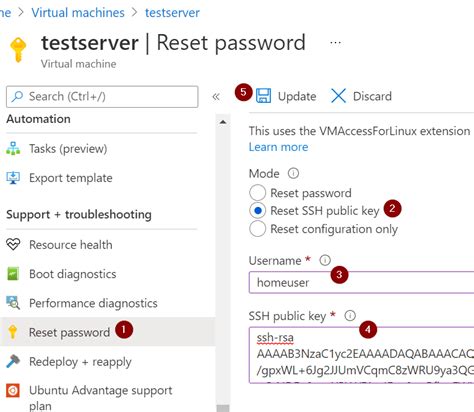Click the Support + troubleshooting heading
Viewport: 474px width, 412px height.
[79, 215]
